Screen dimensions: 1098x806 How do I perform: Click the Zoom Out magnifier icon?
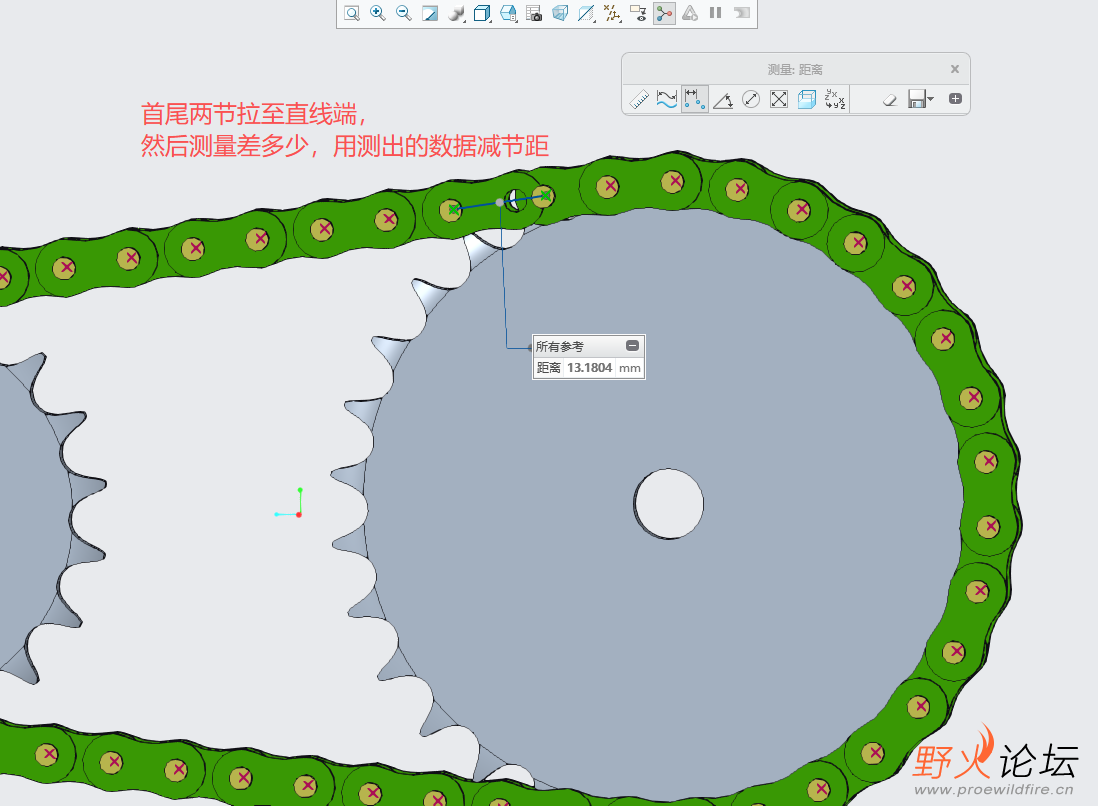[x=404, y=13]
